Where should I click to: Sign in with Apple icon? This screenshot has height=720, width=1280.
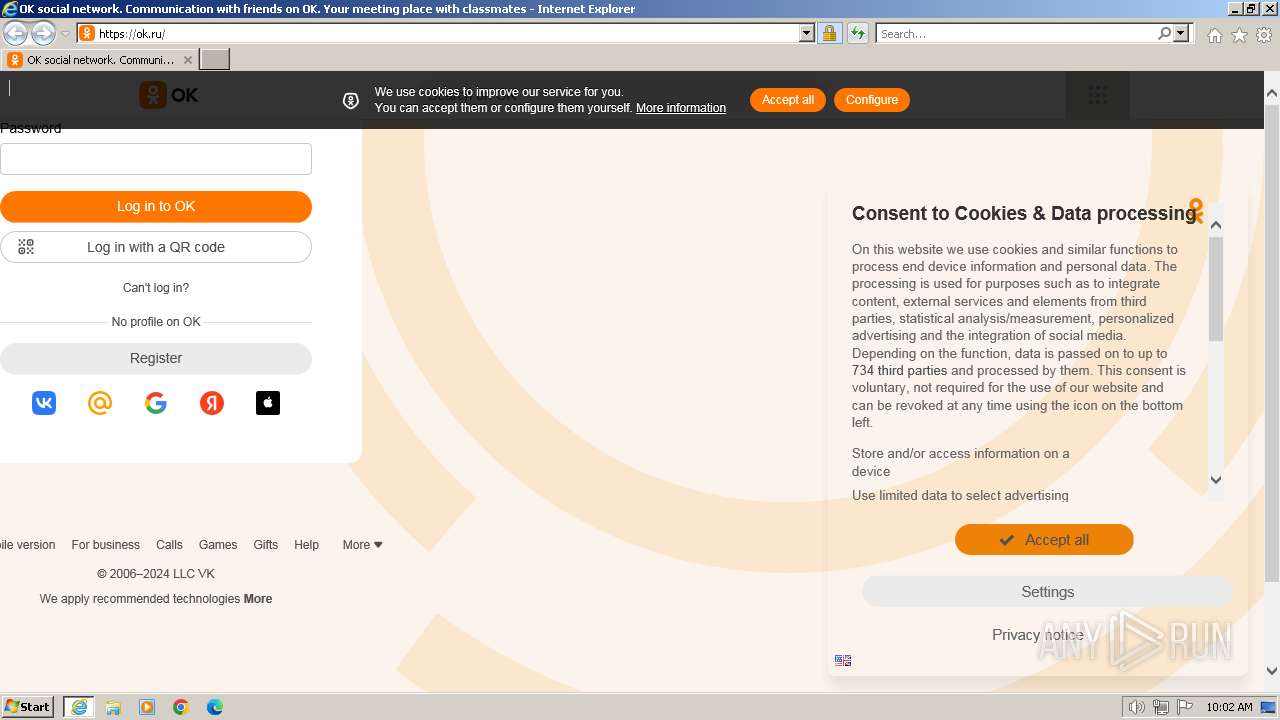coord(268,403)
